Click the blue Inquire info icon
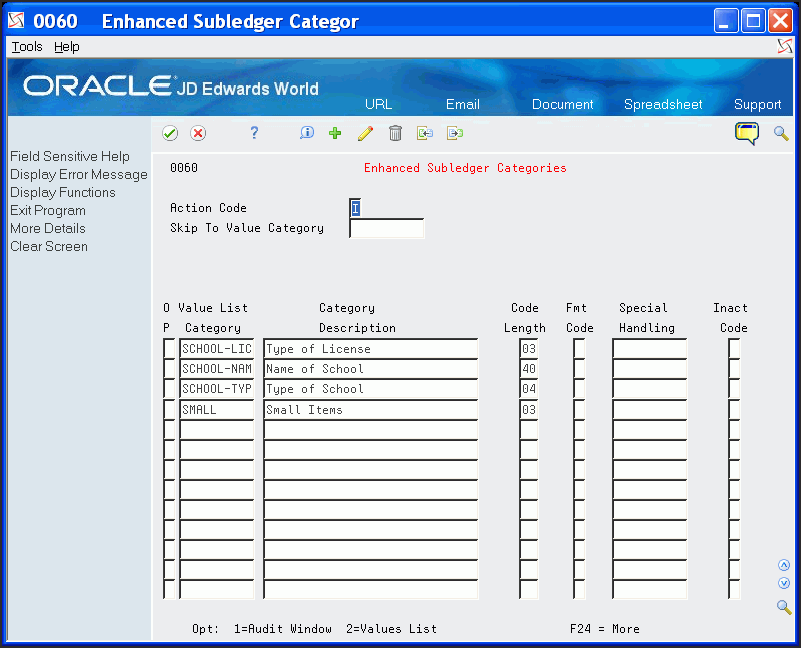This screenshot has width=801, height=648. 307,133
